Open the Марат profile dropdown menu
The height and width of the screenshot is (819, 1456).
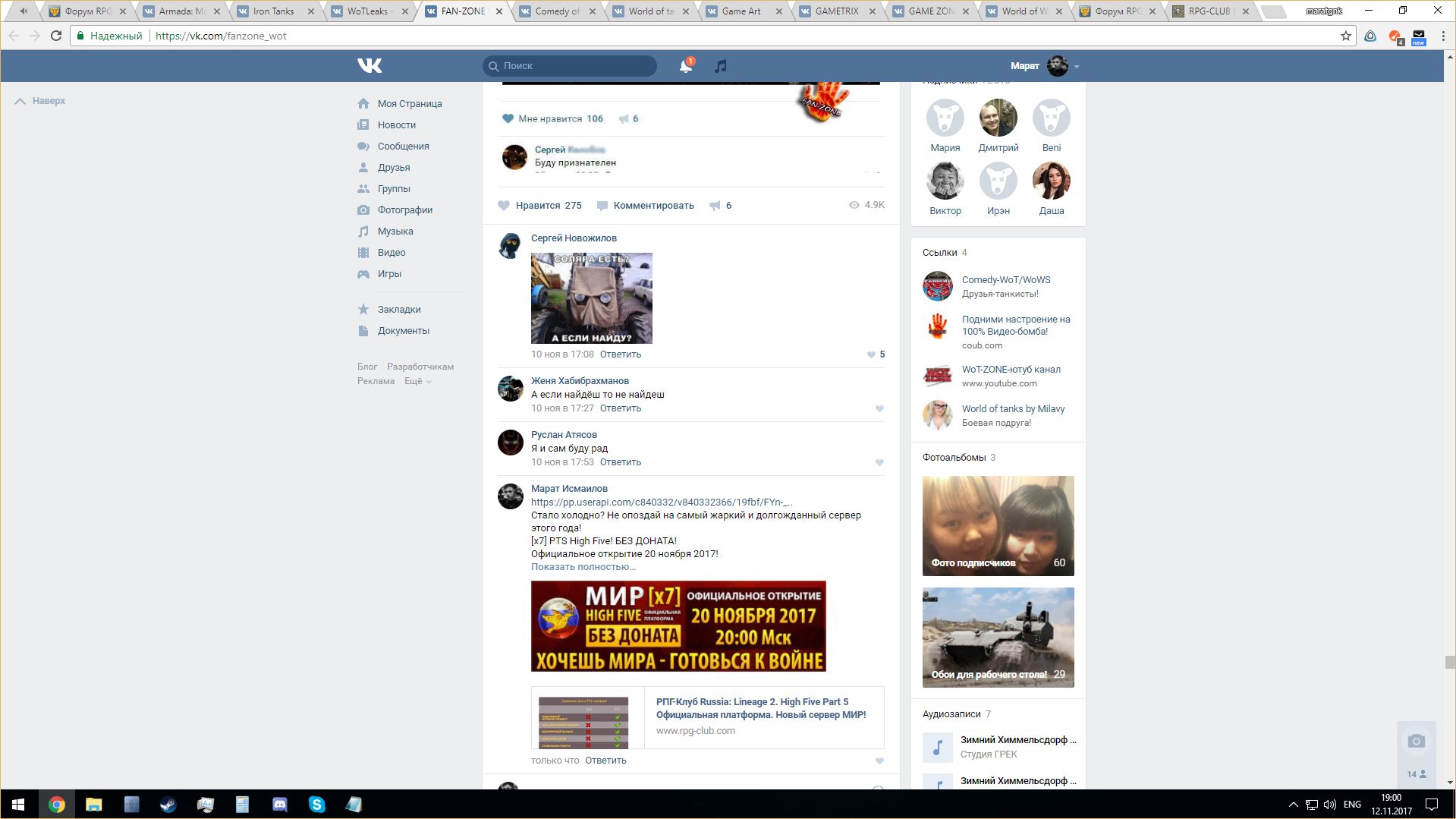(x=1045, y=66)
